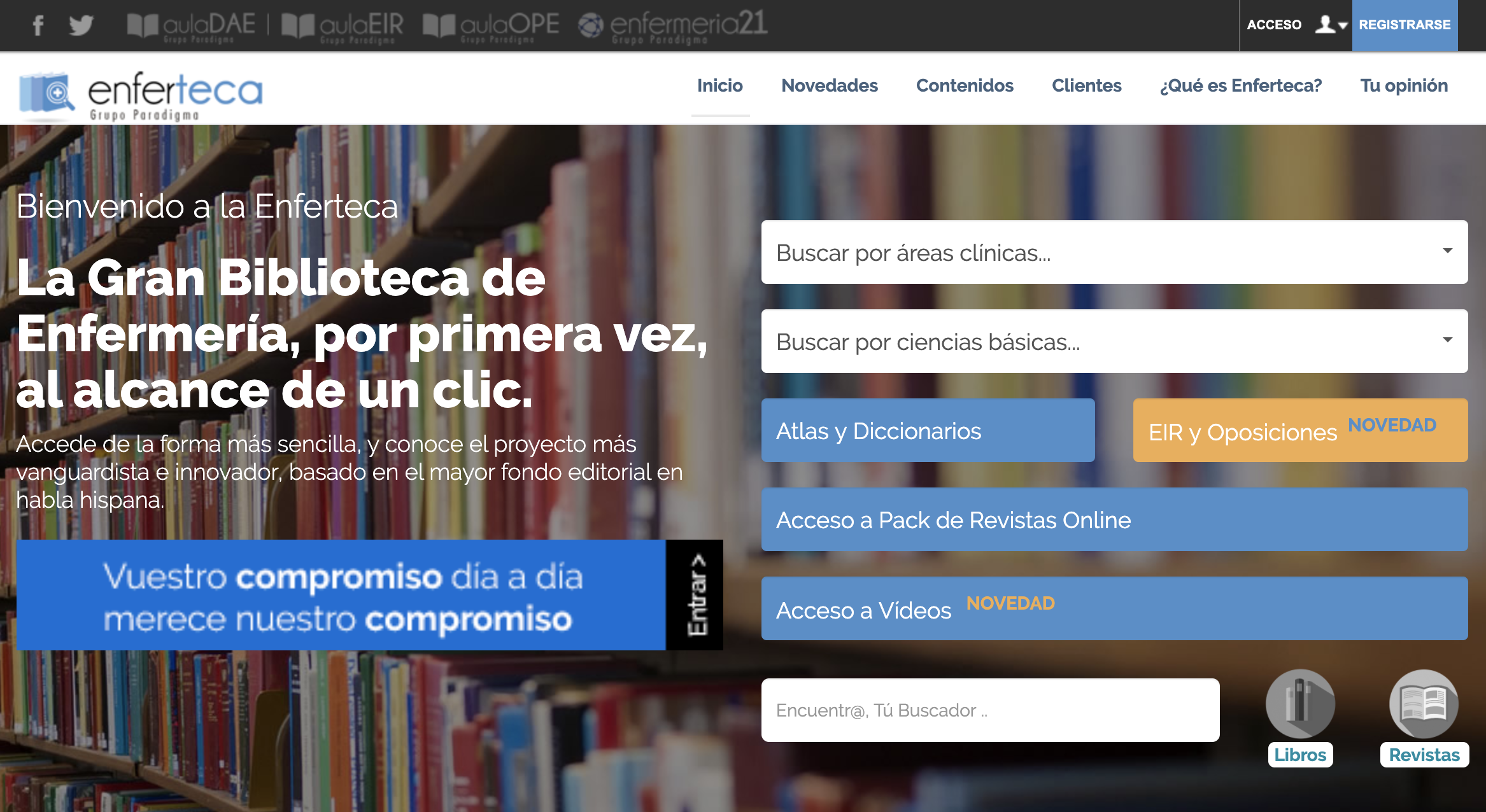Open the Clientes menu item
This screenshot has width=1486, height=812.
(1087, 85)
